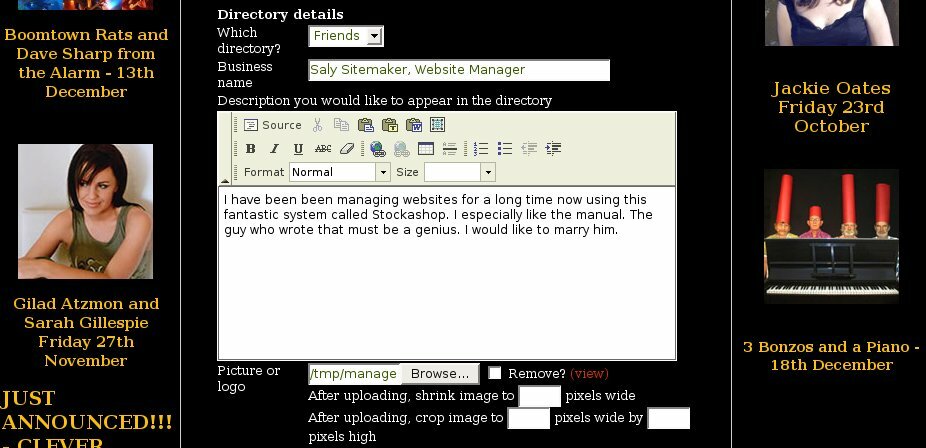Toggle underline formatting
This screenshot has height=448, width=926.
(x=298, y=149)
